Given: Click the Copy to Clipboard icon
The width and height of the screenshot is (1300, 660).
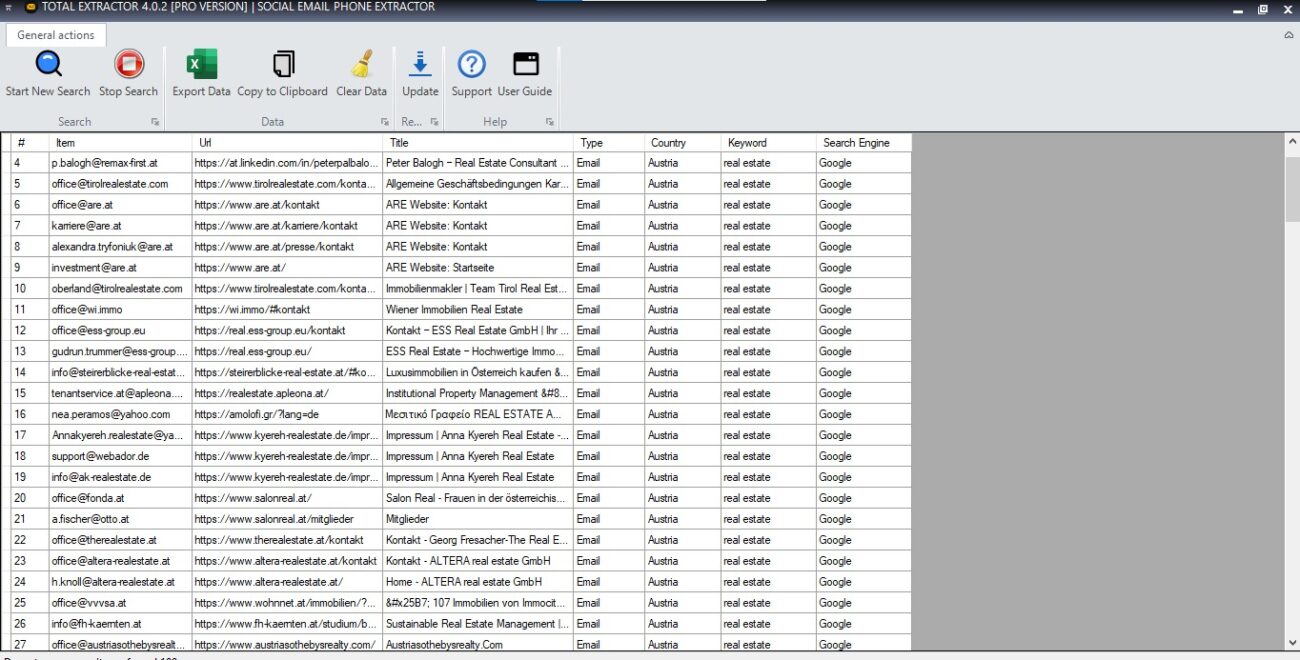Looking at the screenshot, I should (283, 65).
